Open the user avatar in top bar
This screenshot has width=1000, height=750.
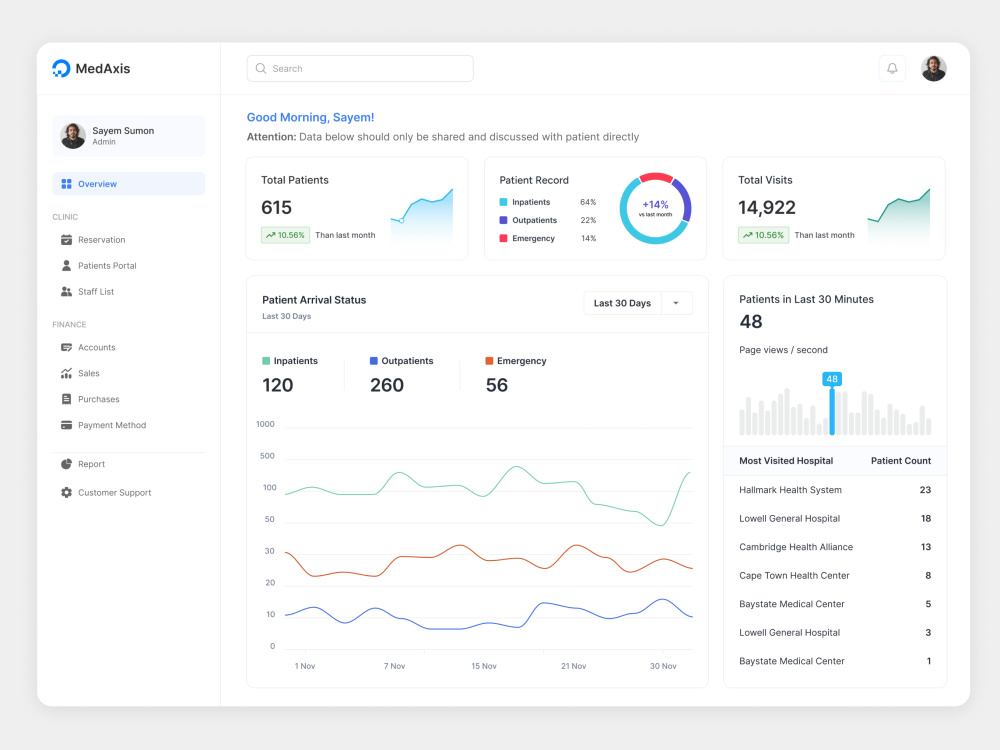tap(933, 68)
